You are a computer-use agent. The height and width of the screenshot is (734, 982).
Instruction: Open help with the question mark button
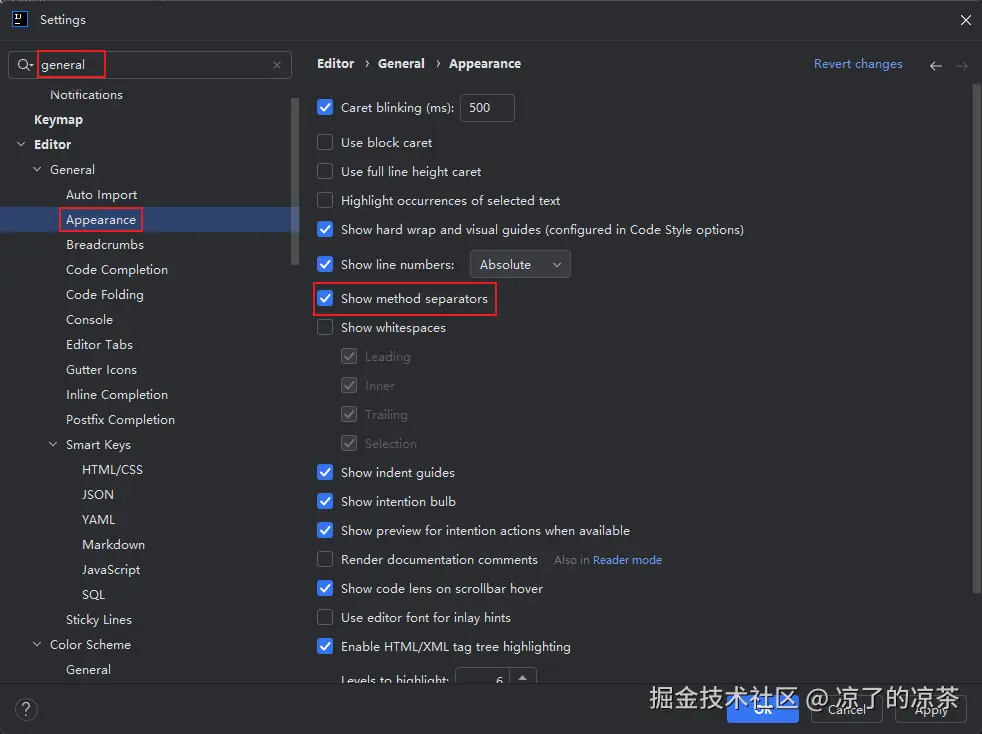pos(24,708)
